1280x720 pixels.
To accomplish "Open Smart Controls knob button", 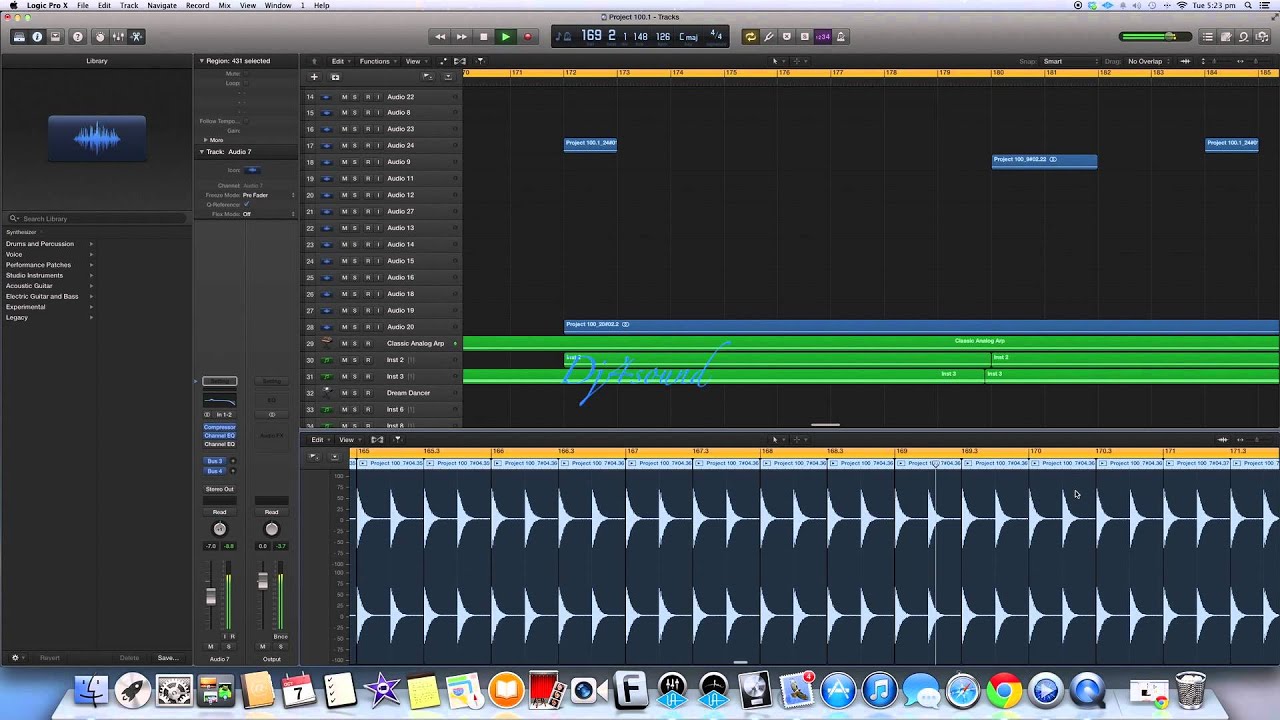I will (99, 37).
